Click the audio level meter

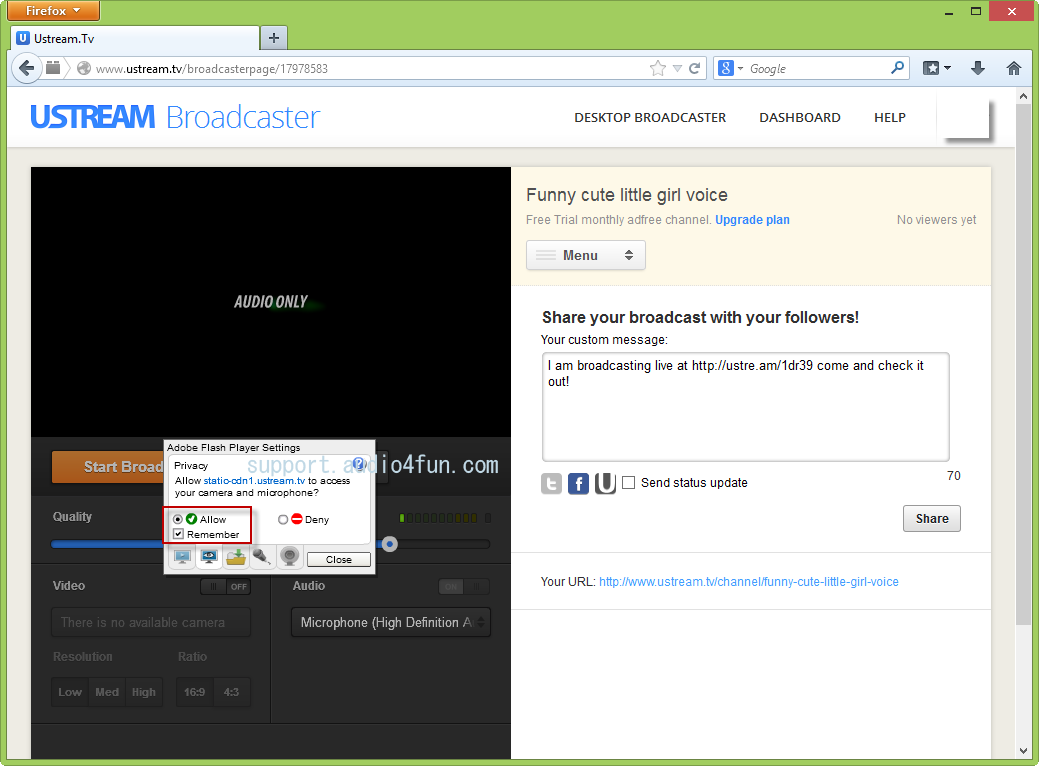[x=445, y=518]
